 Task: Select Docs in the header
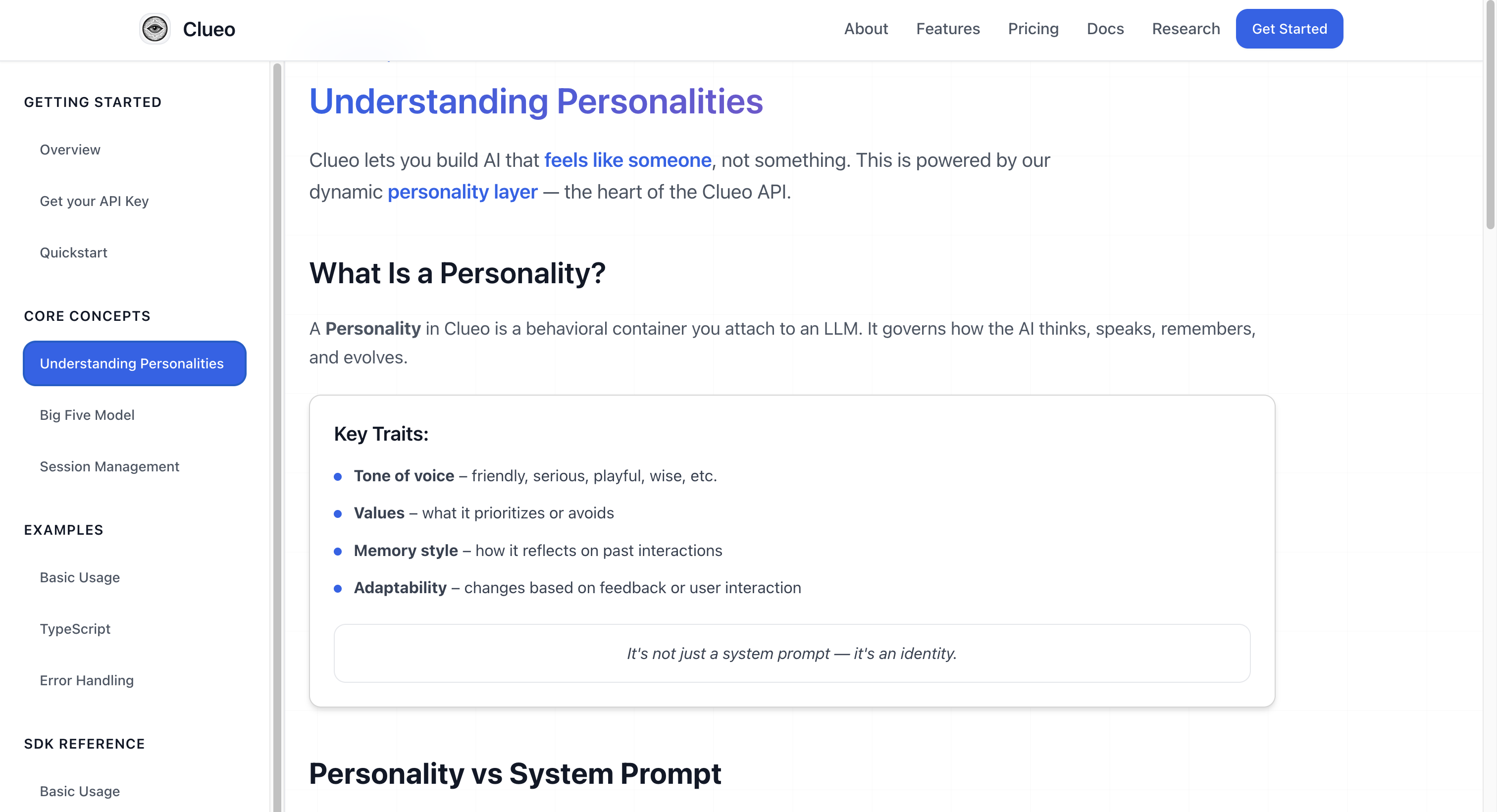pos(1105,29)
